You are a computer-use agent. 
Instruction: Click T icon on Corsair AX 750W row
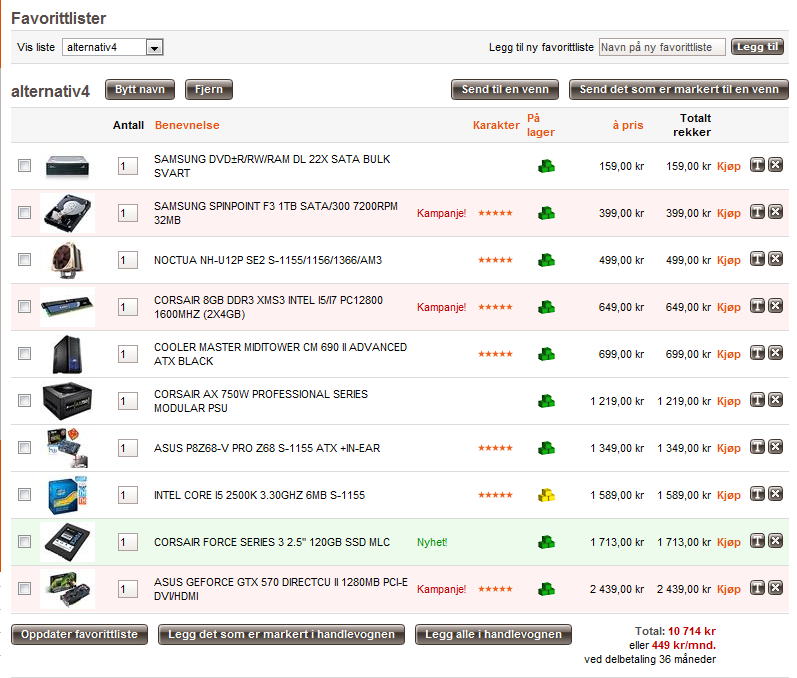[757, 400]
